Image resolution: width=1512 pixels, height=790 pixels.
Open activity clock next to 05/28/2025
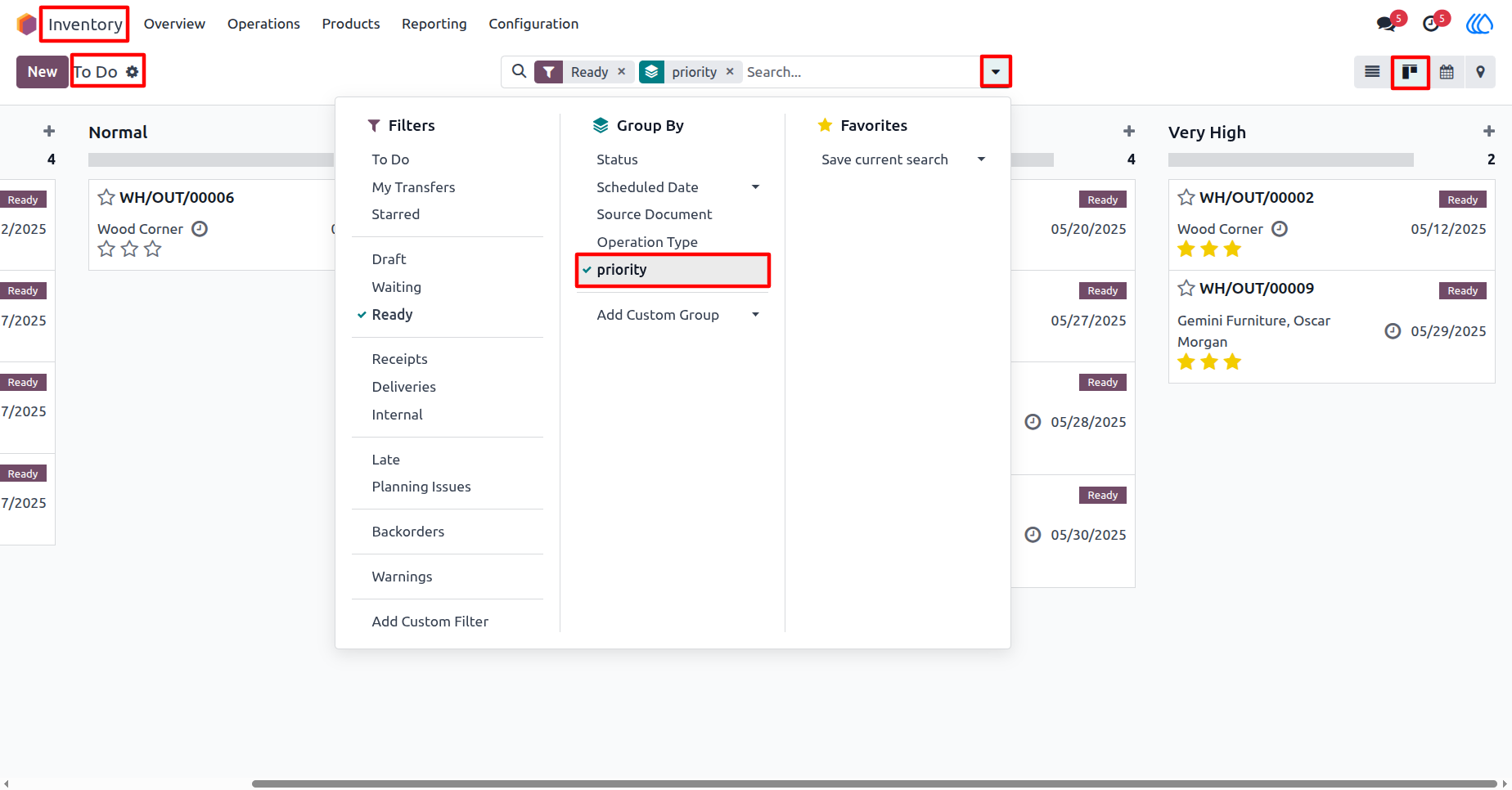click(x=1033, y=422)
